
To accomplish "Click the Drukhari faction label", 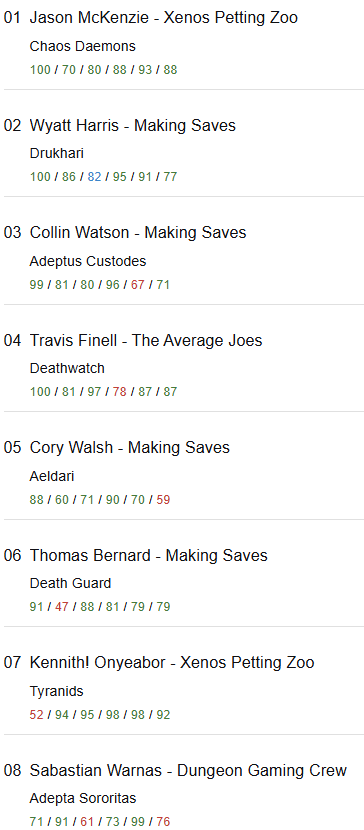I will click(x=57, y=154).
